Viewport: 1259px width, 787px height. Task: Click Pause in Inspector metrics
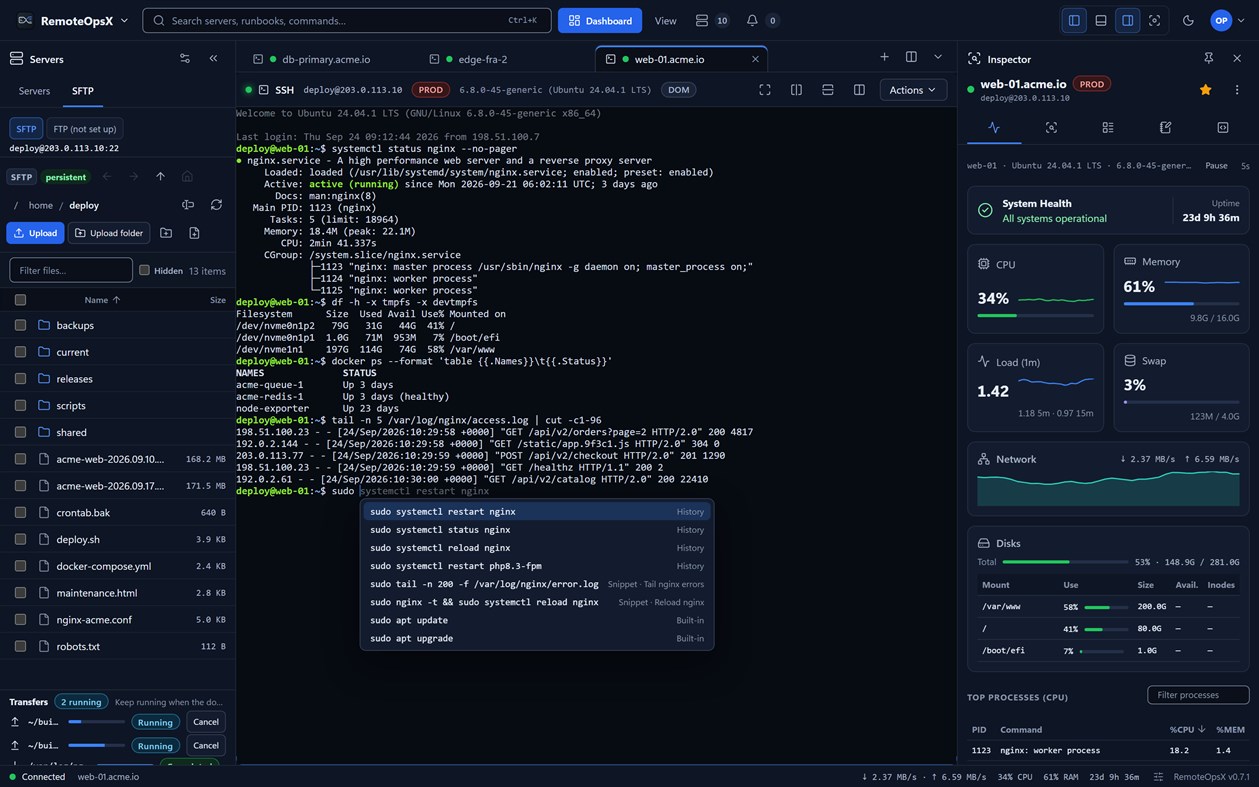pos(1216,165)
